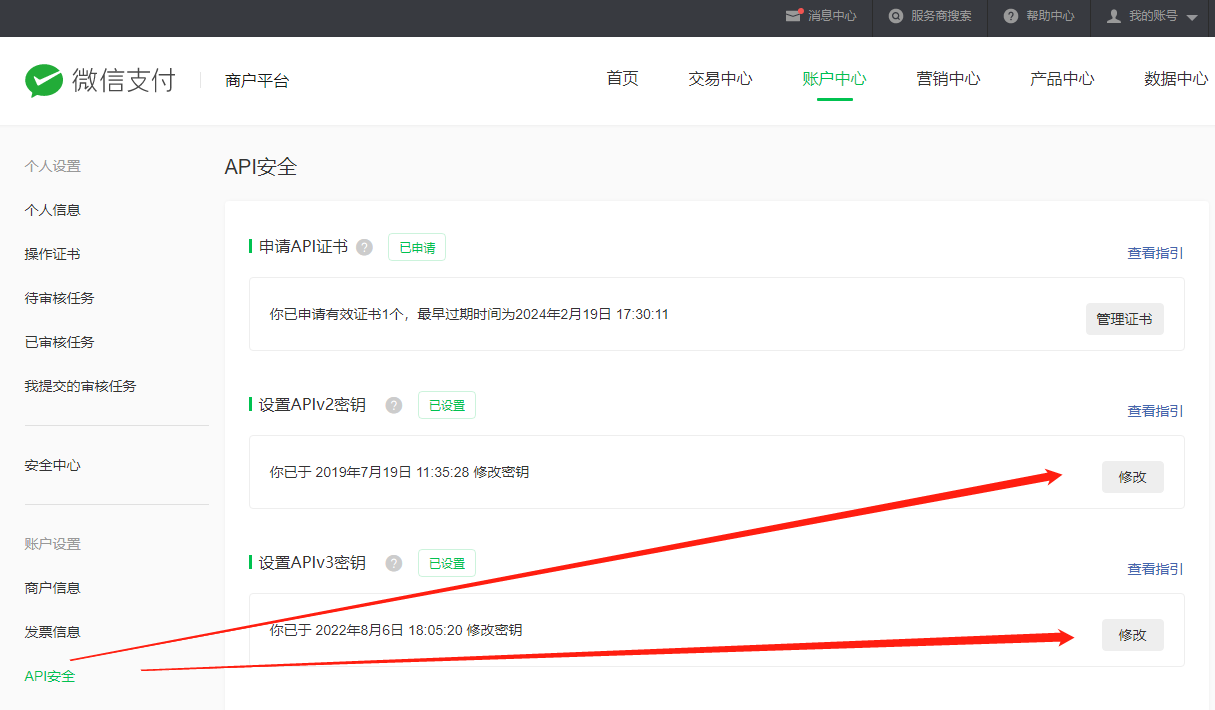Click the 商户平台 label
The height and width of the screenshot is (710, 1215).
point(257,81)
